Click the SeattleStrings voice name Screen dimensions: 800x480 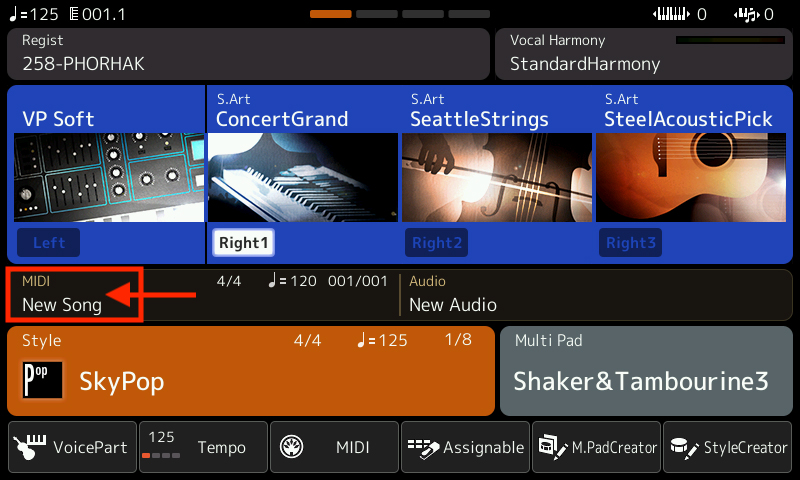[479, 119]
